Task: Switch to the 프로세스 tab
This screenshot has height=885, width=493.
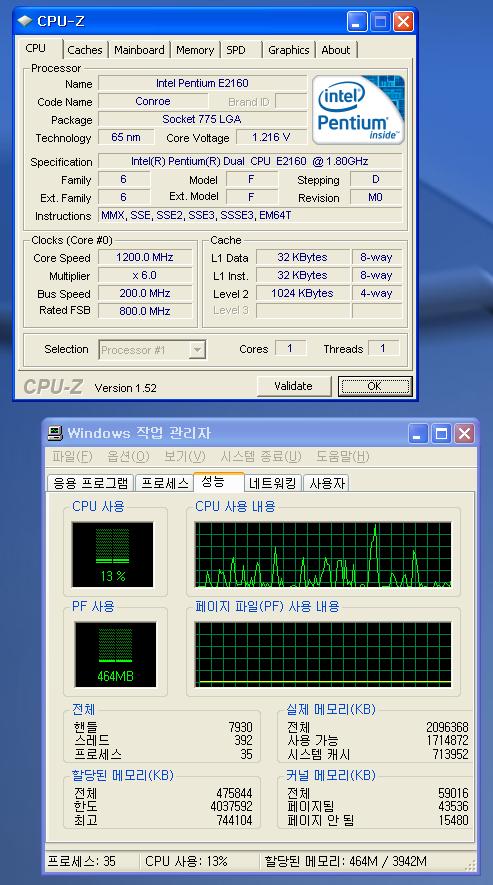Action: 164,483
